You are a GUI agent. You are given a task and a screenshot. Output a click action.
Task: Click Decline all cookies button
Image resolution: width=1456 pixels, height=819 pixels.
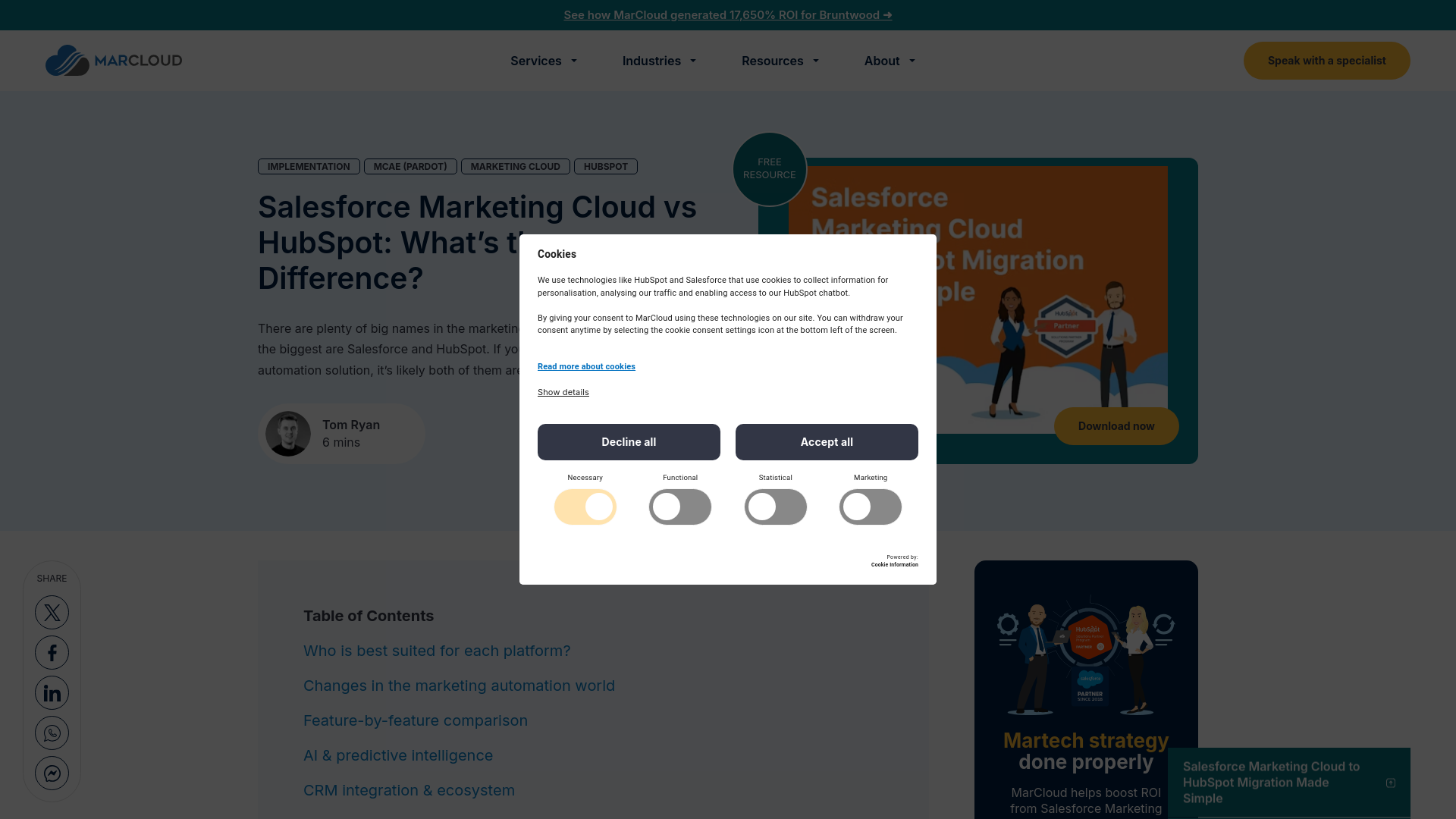629,442
